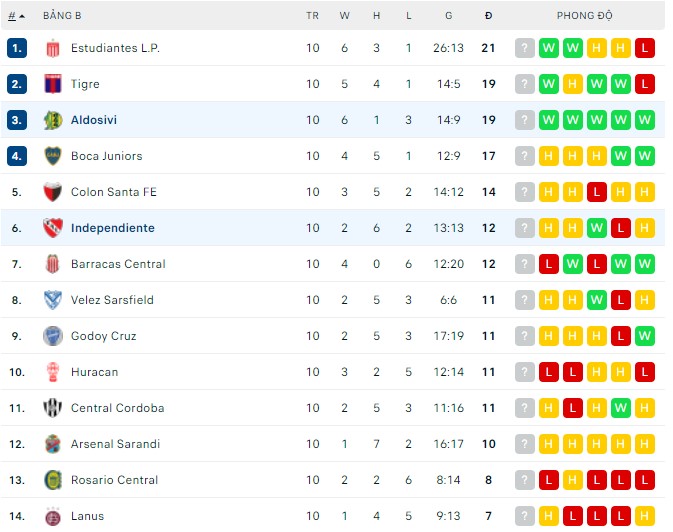Click the Independiente red crest

53,228
